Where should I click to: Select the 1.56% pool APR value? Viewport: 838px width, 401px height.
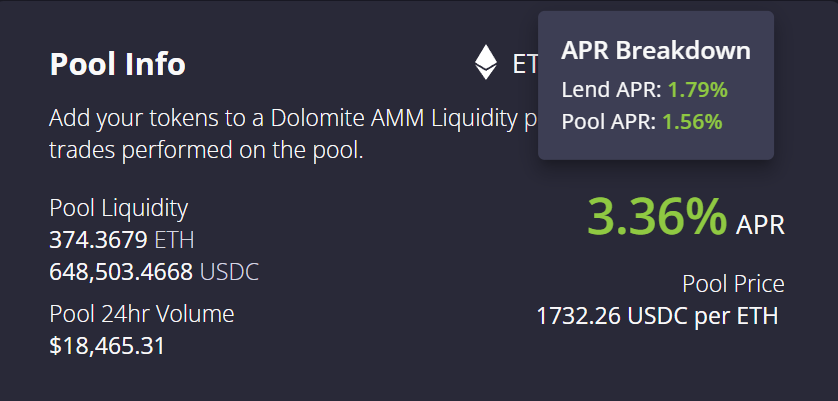pos(692,122)
